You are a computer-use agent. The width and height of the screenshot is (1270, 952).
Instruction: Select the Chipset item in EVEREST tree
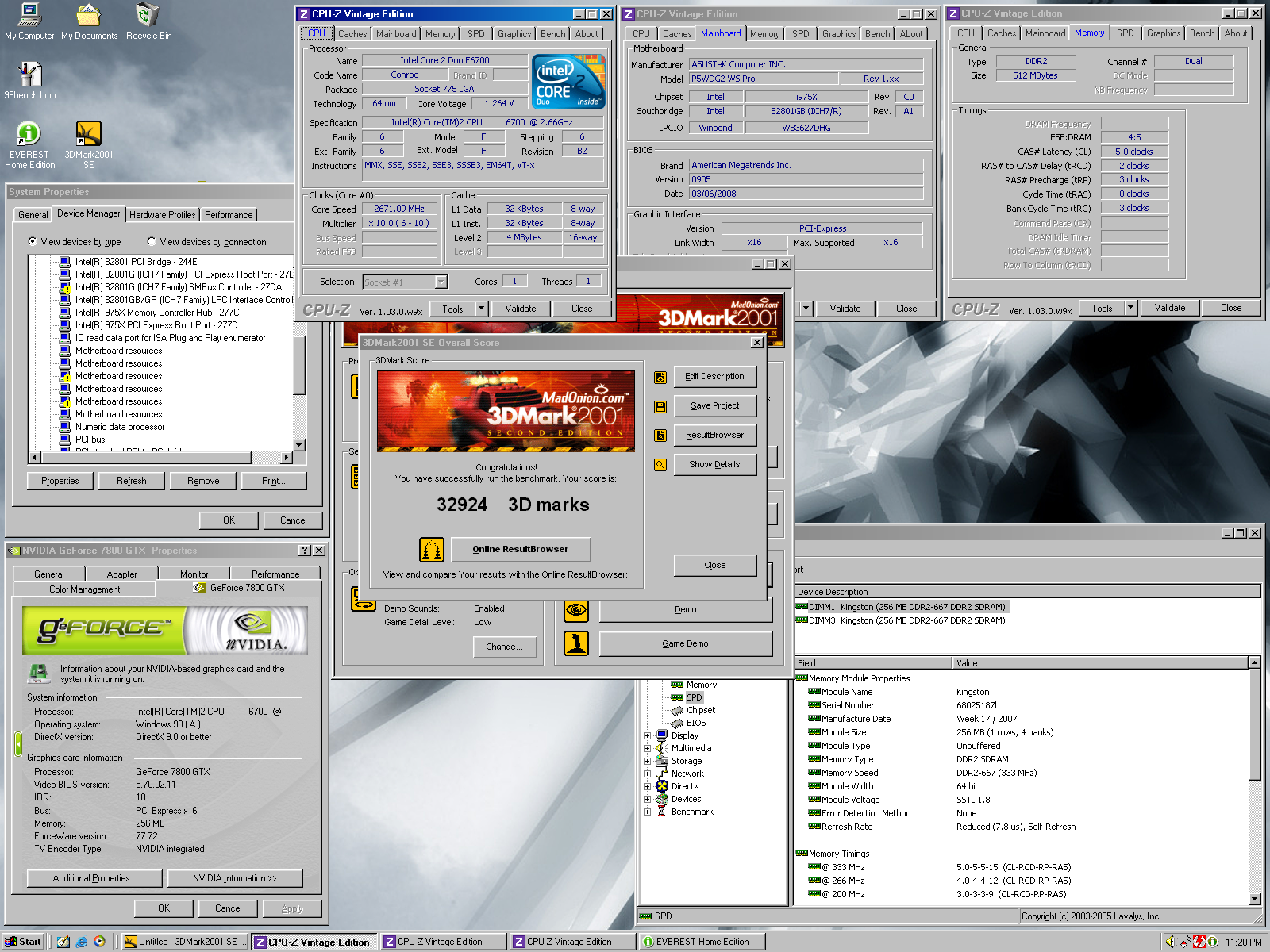pyautogui.click(x=700, y=710)
